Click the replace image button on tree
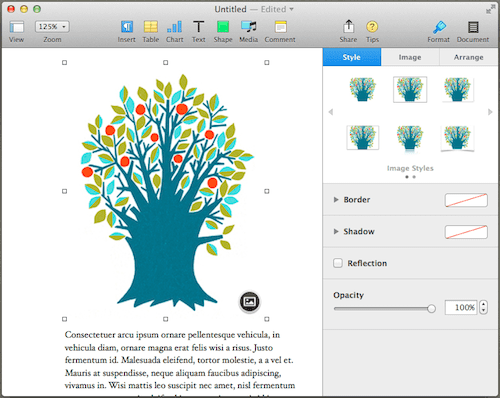 coord(250,301)
